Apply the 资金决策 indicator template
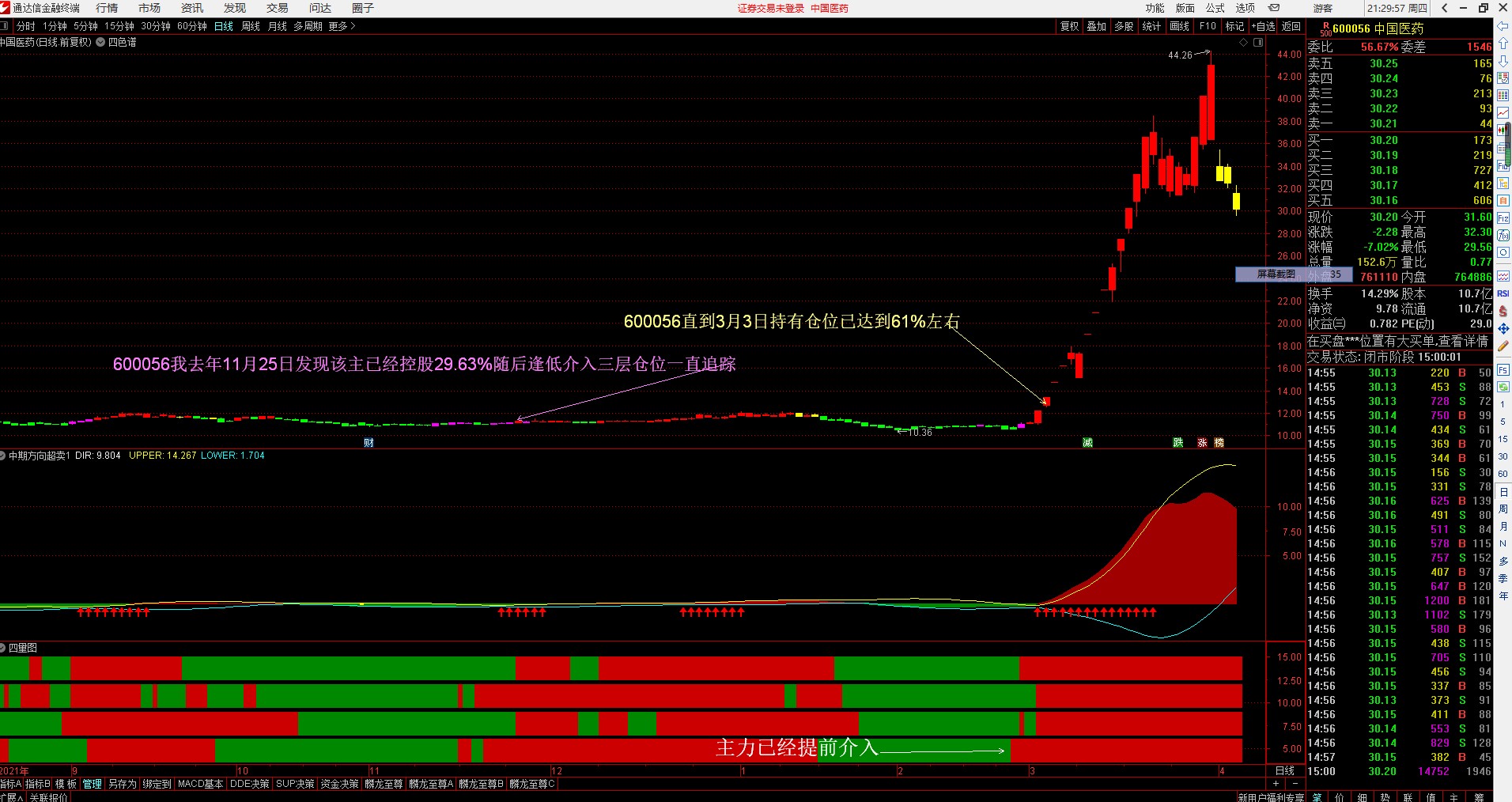1512x802 pixels. pyautogui.click(x=339, y=784)
